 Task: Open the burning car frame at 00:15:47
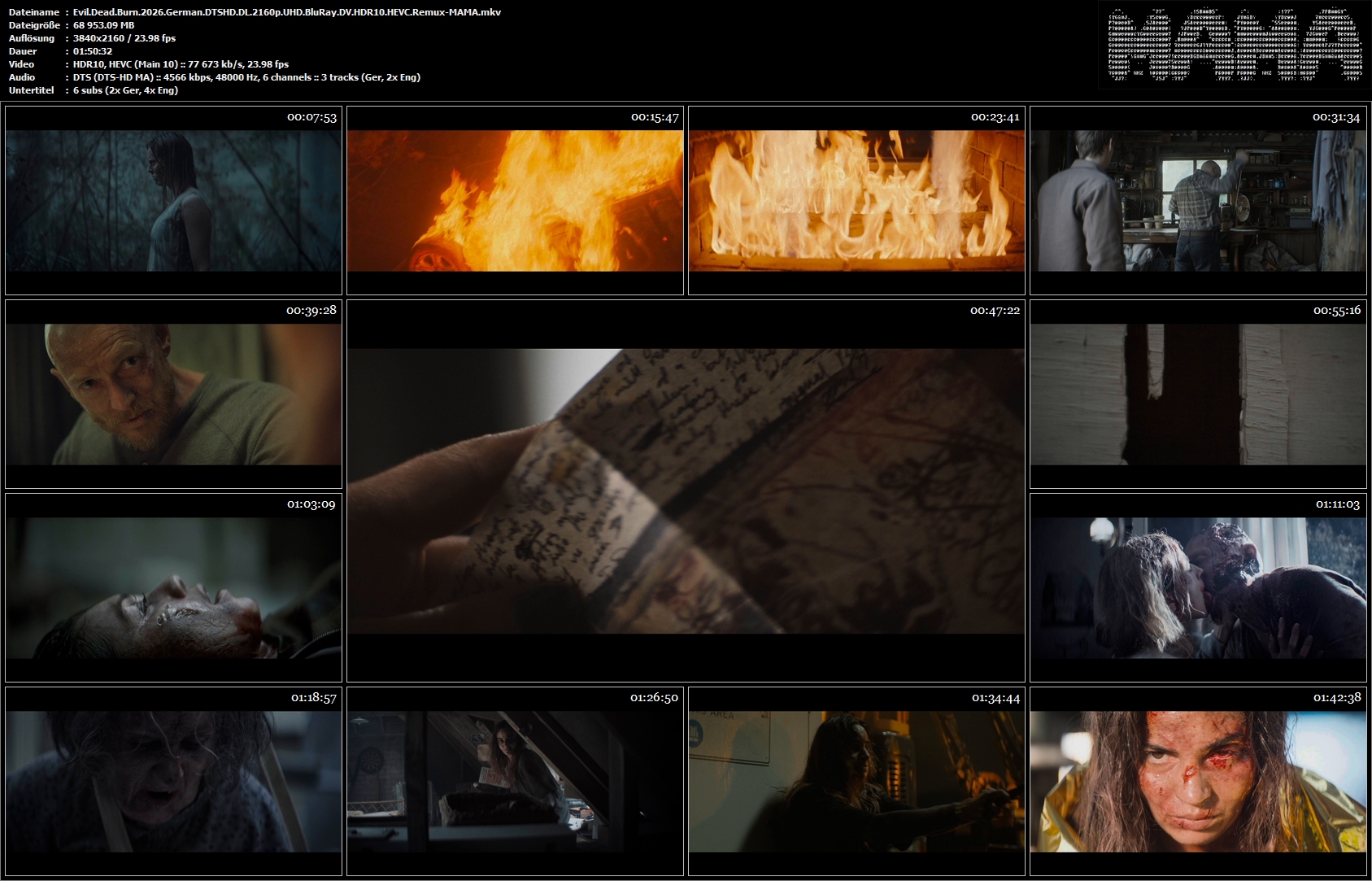515,200
